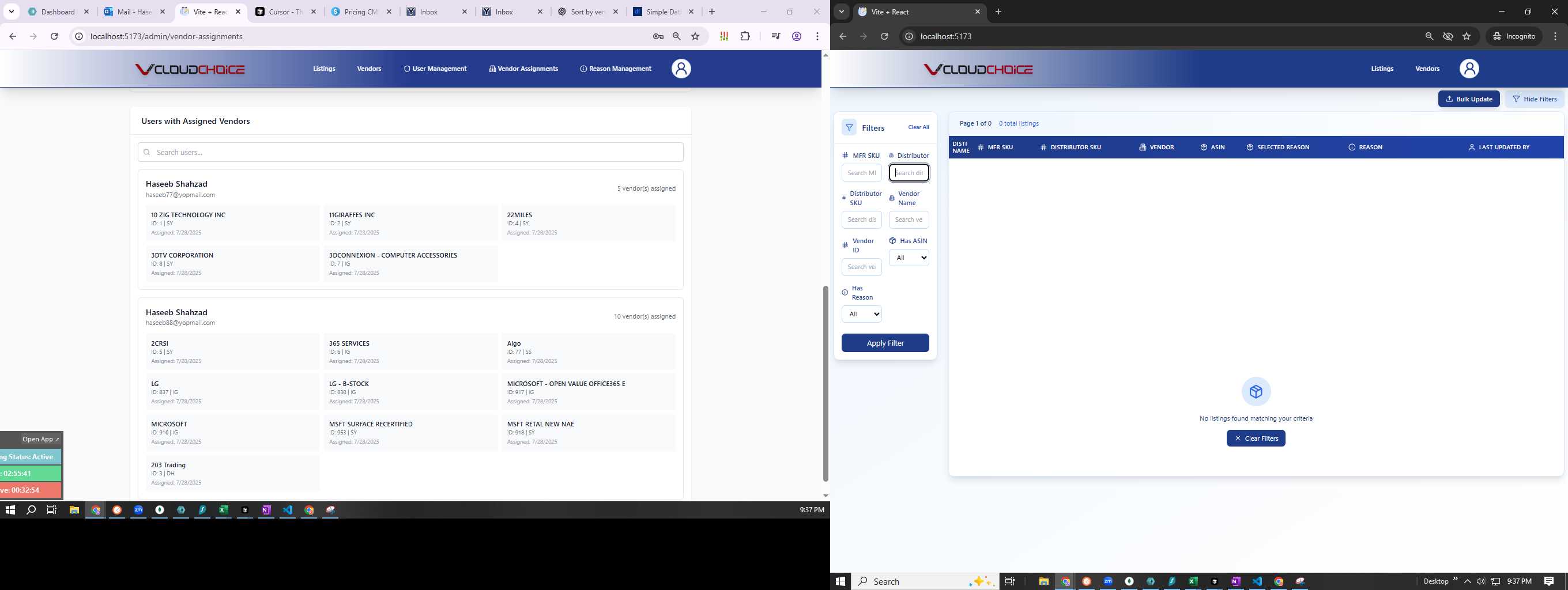The width and height of the screenshot is (1568, 590).
Task: Open the notification center icon
Action: 1549,581
